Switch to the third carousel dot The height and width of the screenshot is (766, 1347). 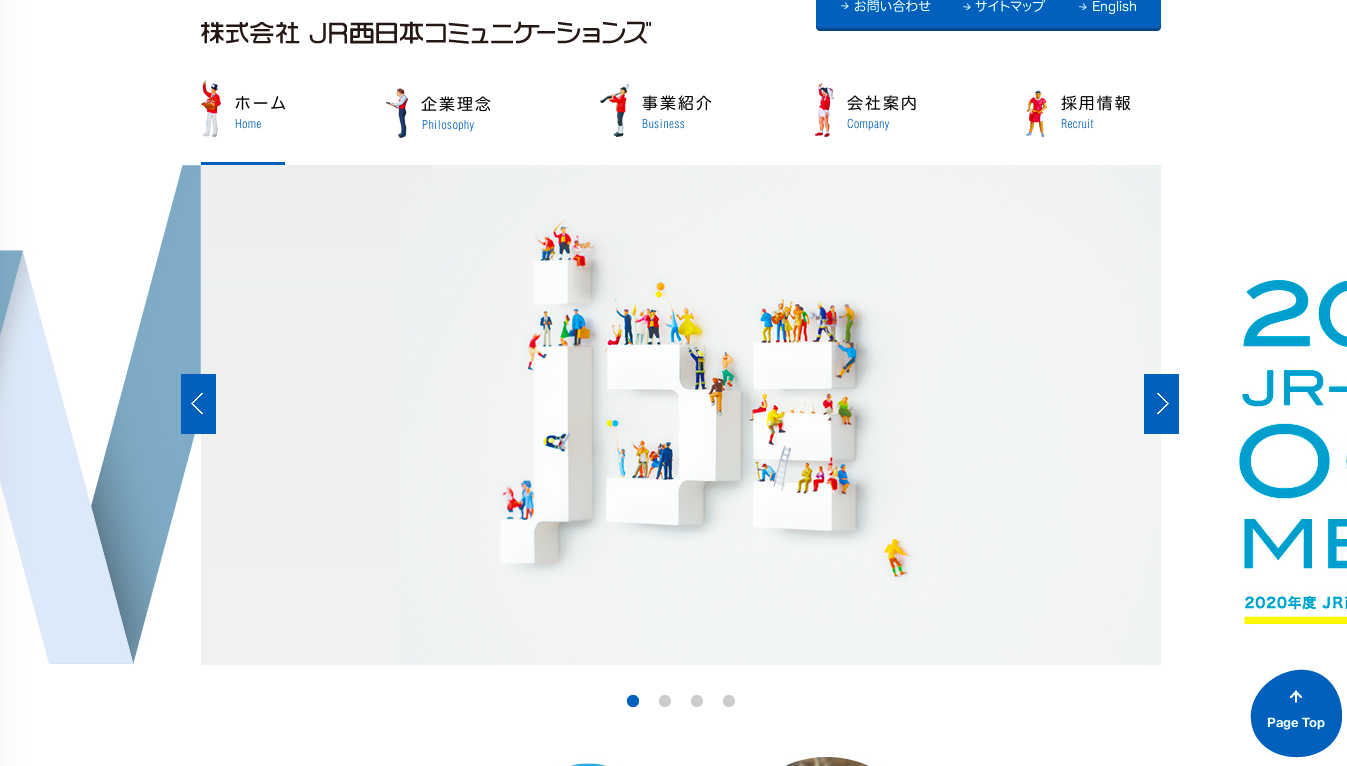pos(697,701)
